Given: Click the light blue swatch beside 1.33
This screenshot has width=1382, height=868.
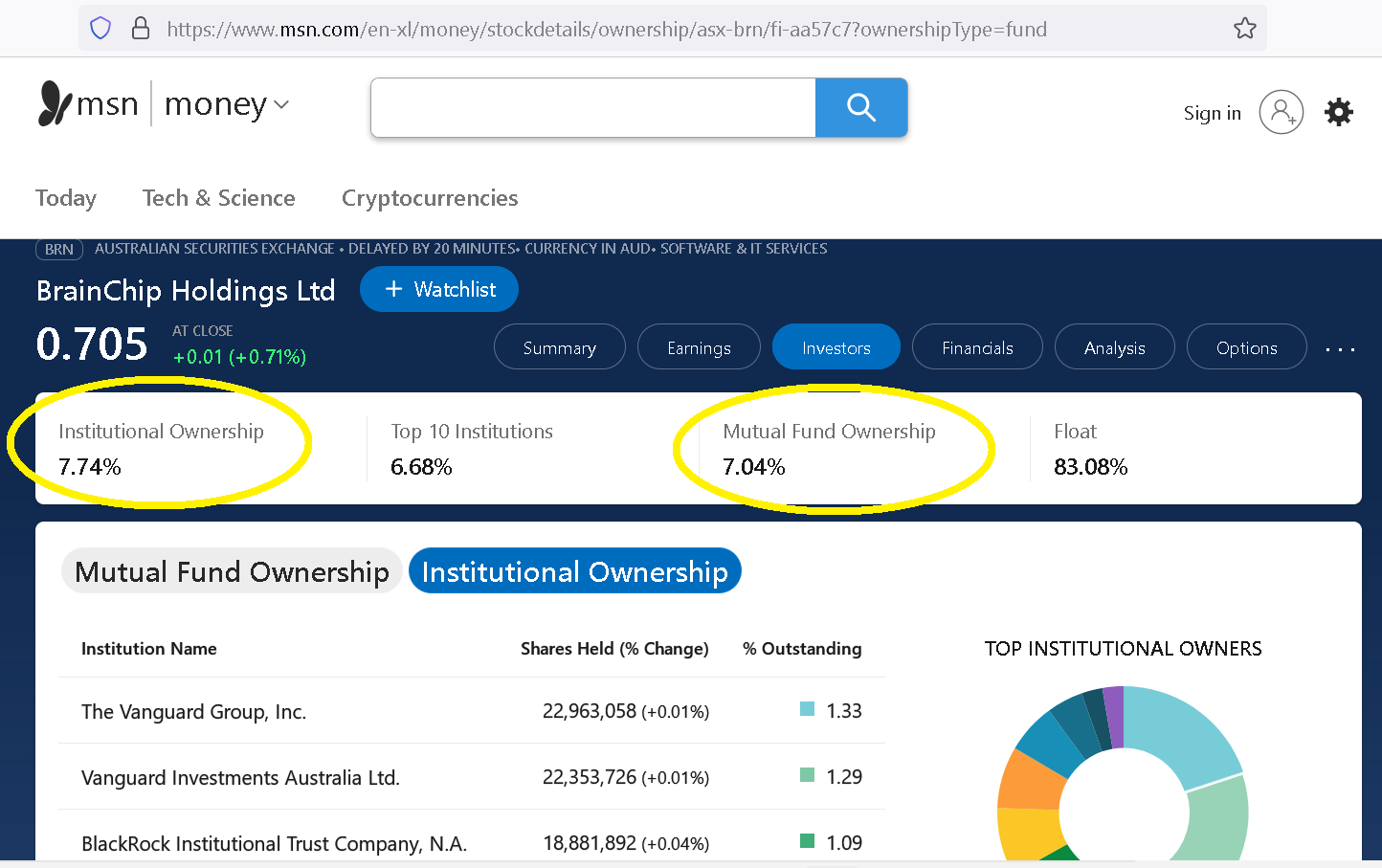Looking at the screenshot, I should click(807, 709).
